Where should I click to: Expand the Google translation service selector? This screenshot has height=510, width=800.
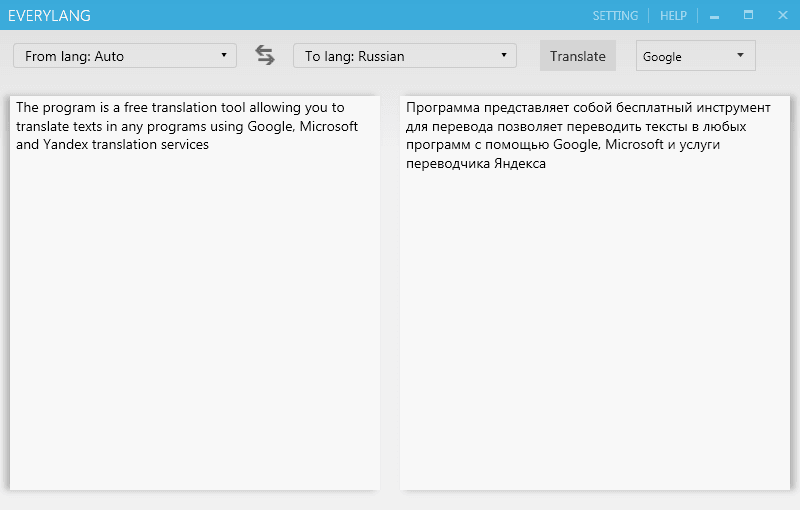tap(695, 56)
